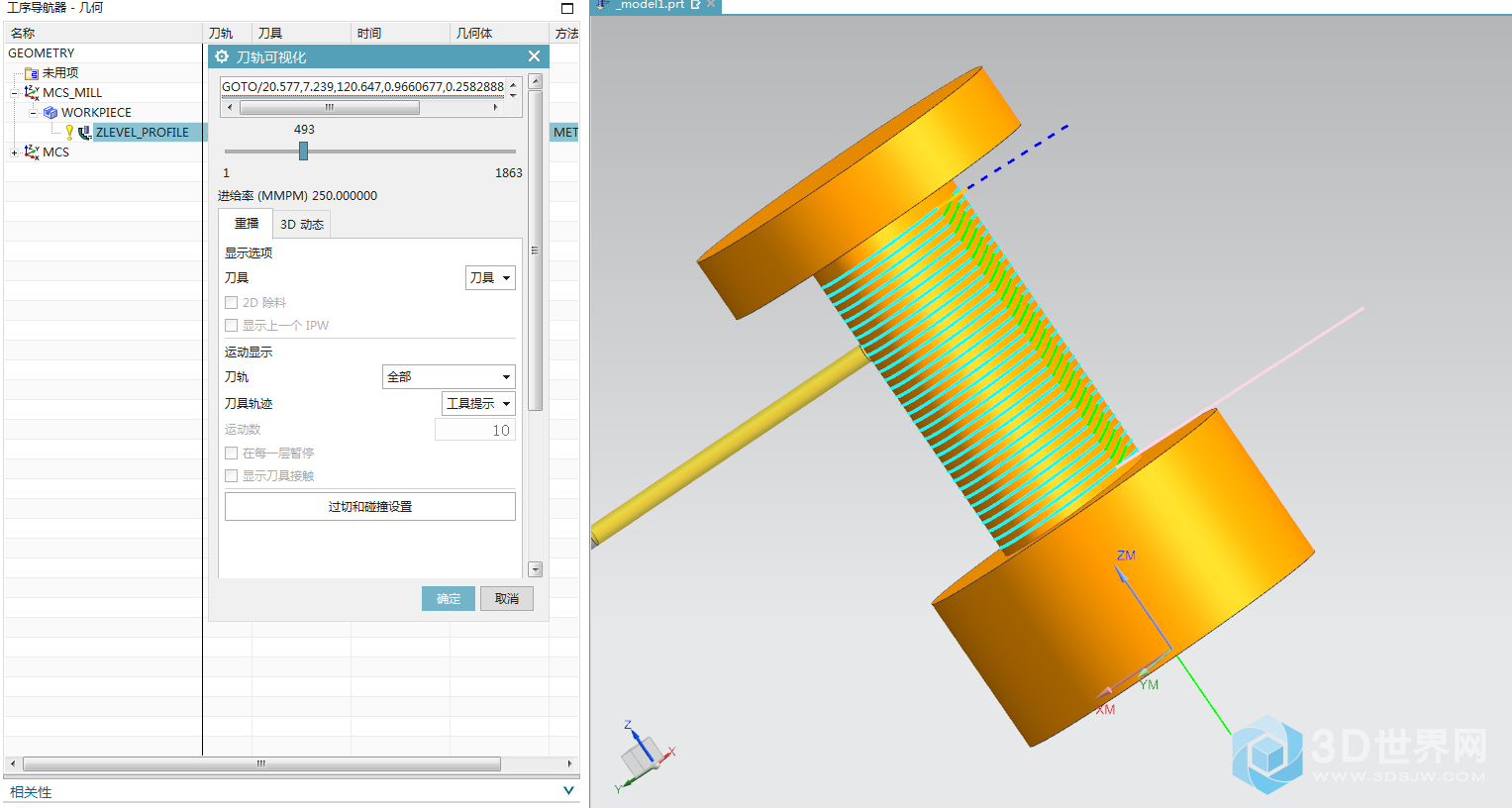Image resolution: width=1512 pixels, height=808 pixels.
Task: Enable 在每一层暂停 checkbox
Action: pos(231,454)
